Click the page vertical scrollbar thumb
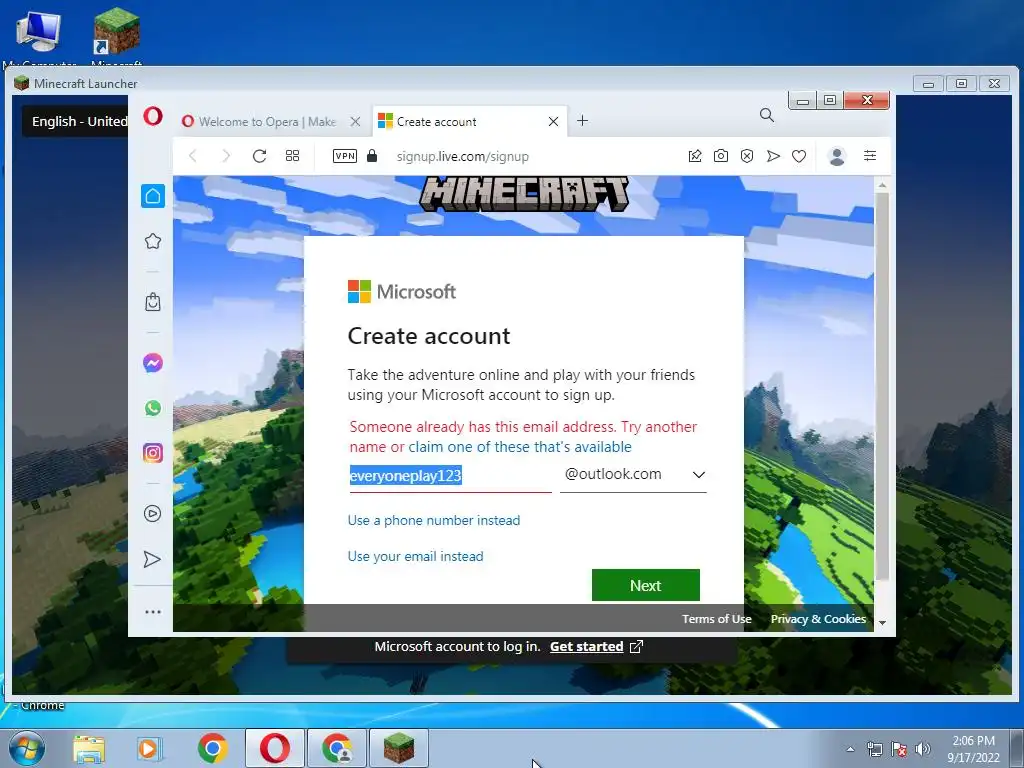 tap(882, 385)
